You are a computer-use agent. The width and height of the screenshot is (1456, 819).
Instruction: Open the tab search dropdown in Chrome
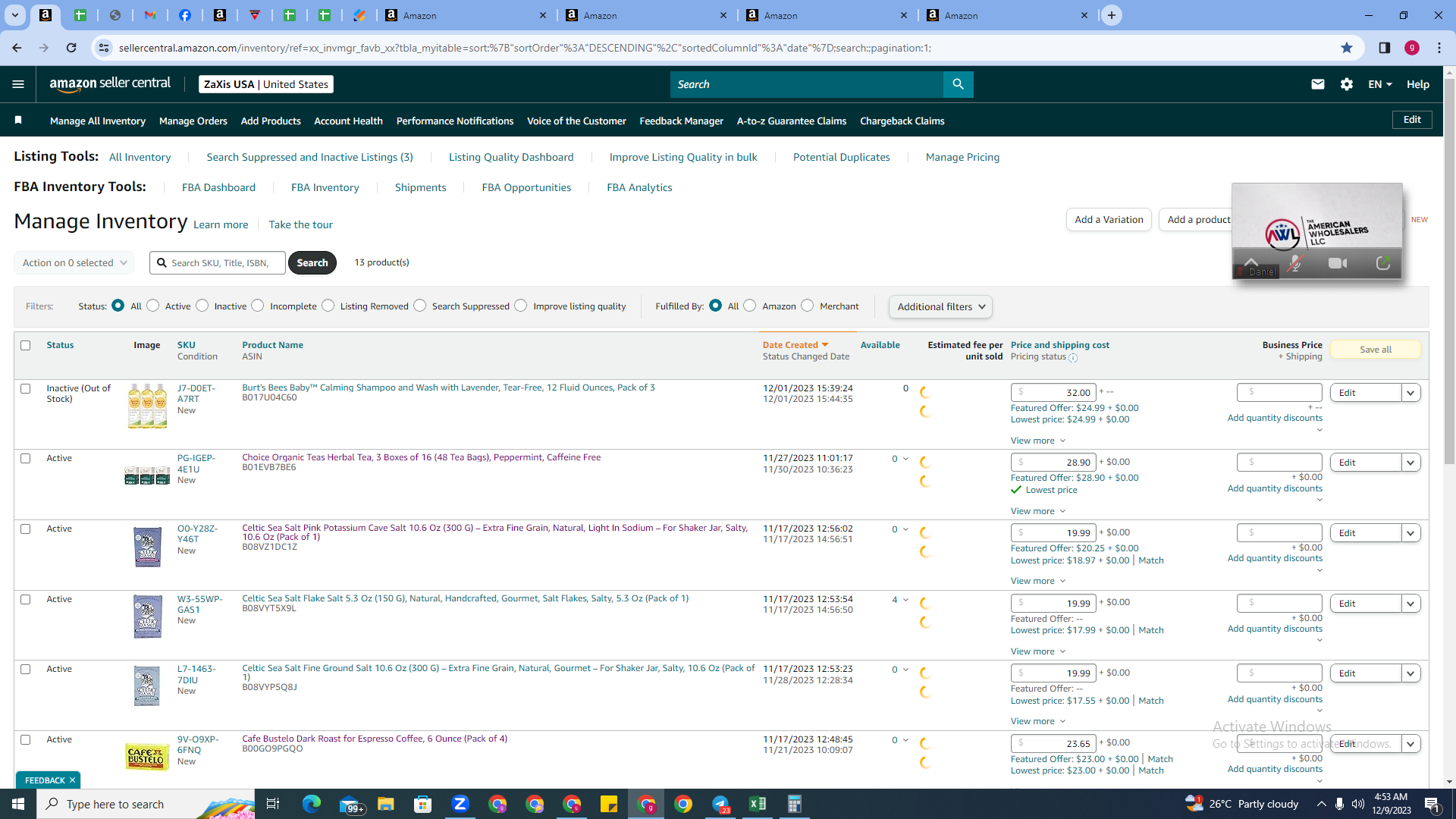click(14, 15)
